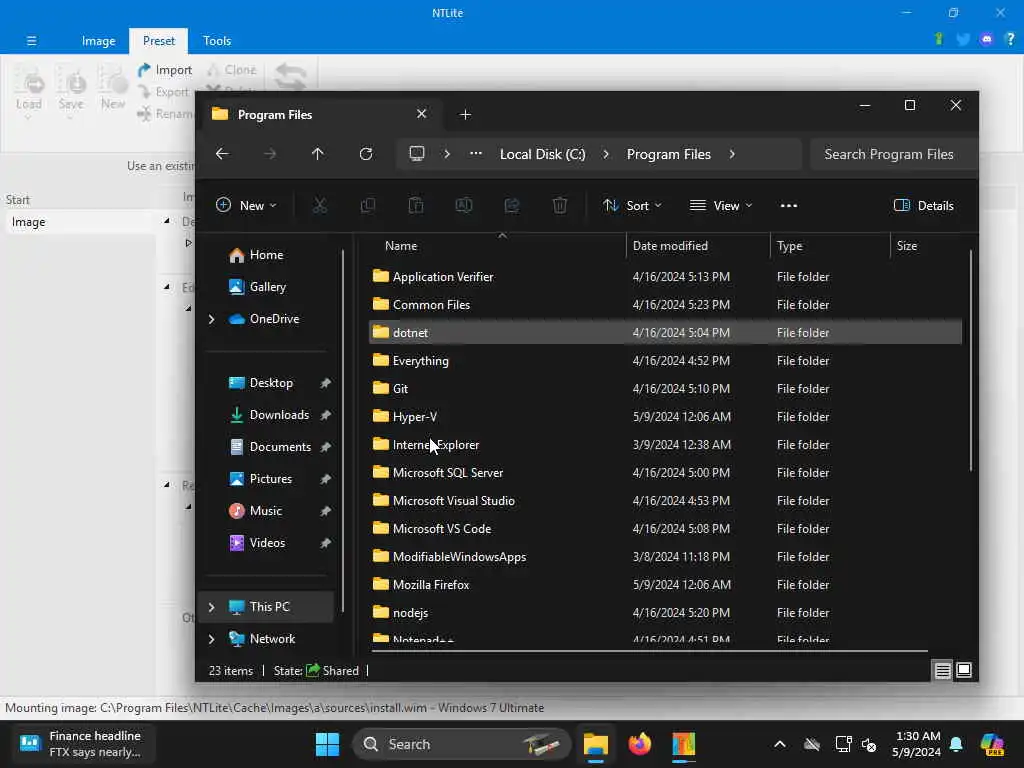Click the green license icon in NTLite title bar
The image size is (1024, 768).
pos(939,39)
